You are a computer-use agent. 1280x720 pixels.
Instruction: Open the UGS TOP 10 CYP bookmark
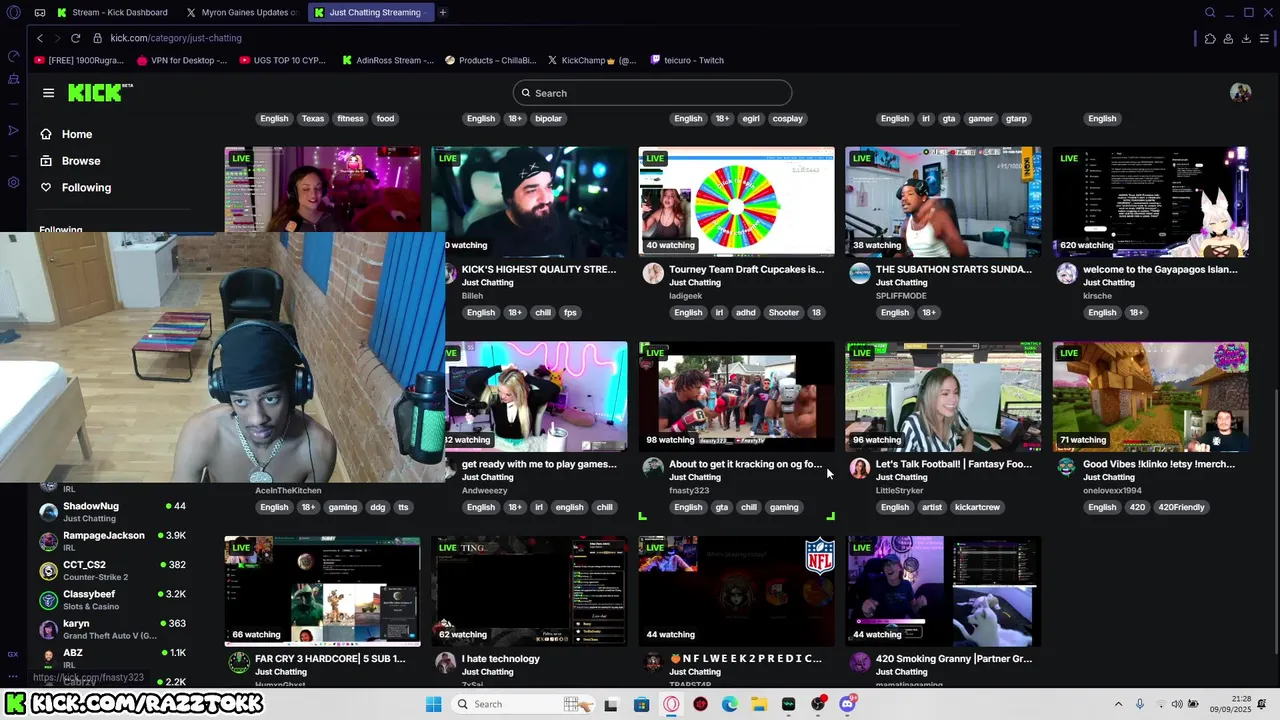pos(283,60)
